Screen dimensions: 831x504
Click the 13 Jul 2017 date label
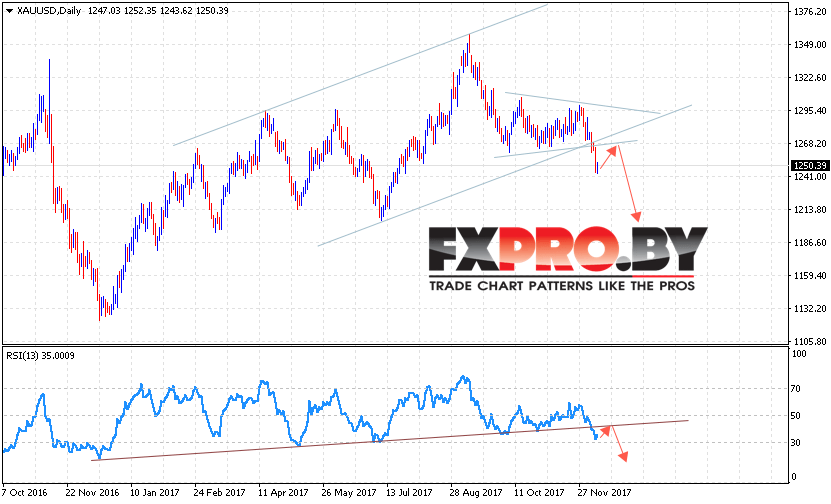410,493
